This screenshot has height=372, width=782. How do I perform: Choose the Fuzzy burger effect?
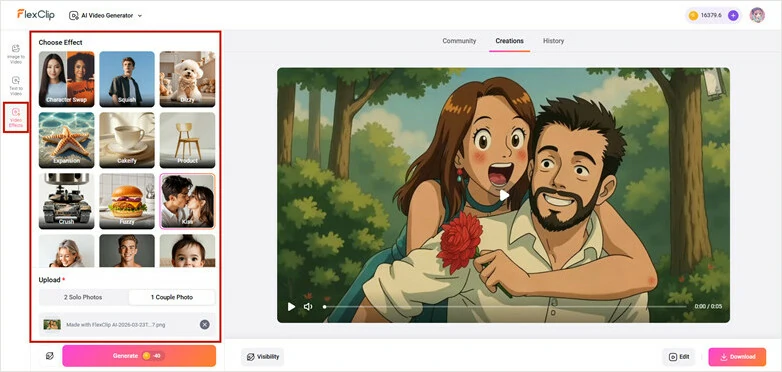point(127,201)
